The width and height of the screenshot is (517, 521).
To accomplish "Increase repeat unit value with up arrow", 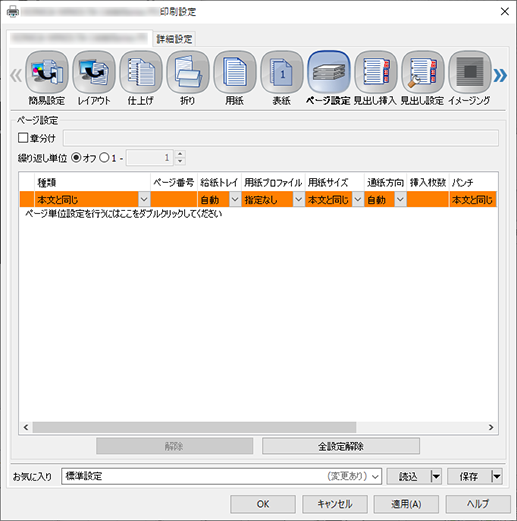I will coord(180,154).
